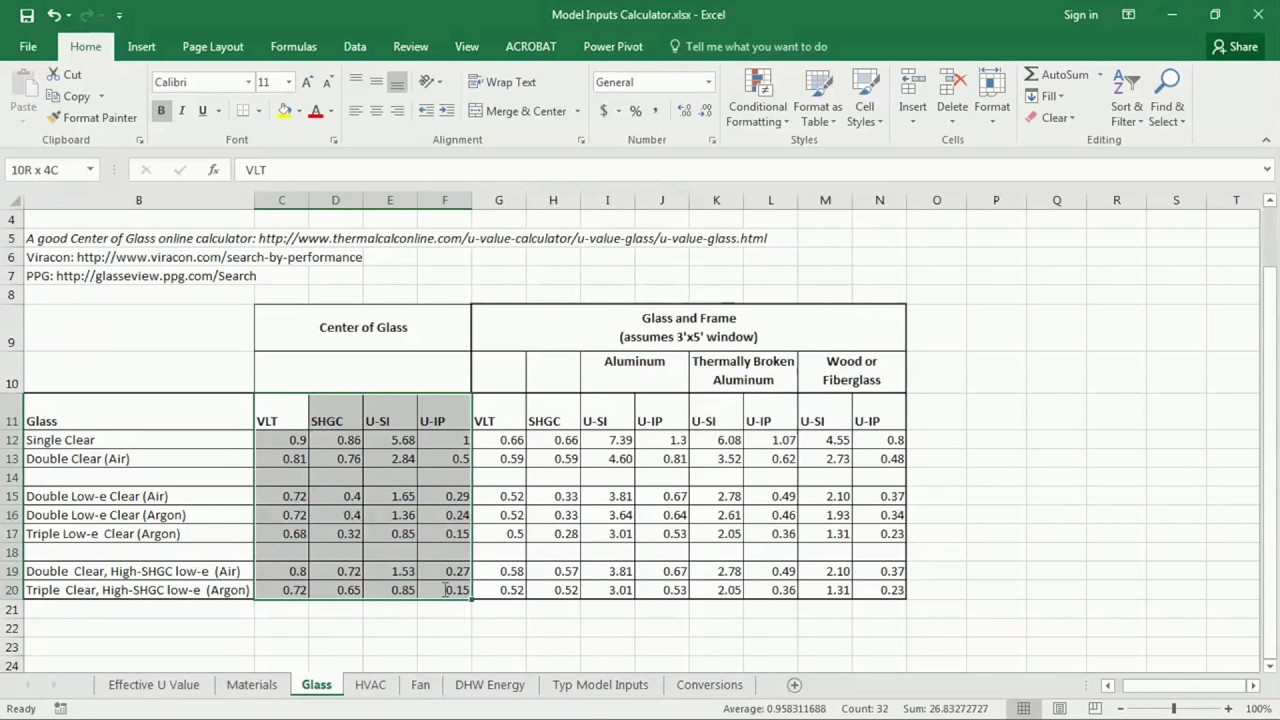Decrease font size with small A icon

coord(329,82)
